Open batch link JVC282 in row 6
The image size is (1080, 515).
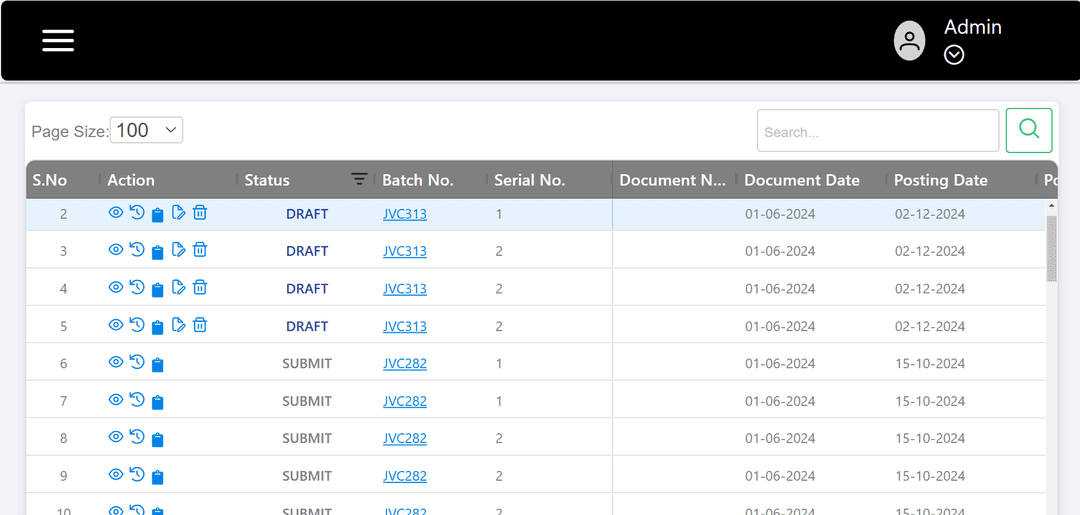(404, 363)
